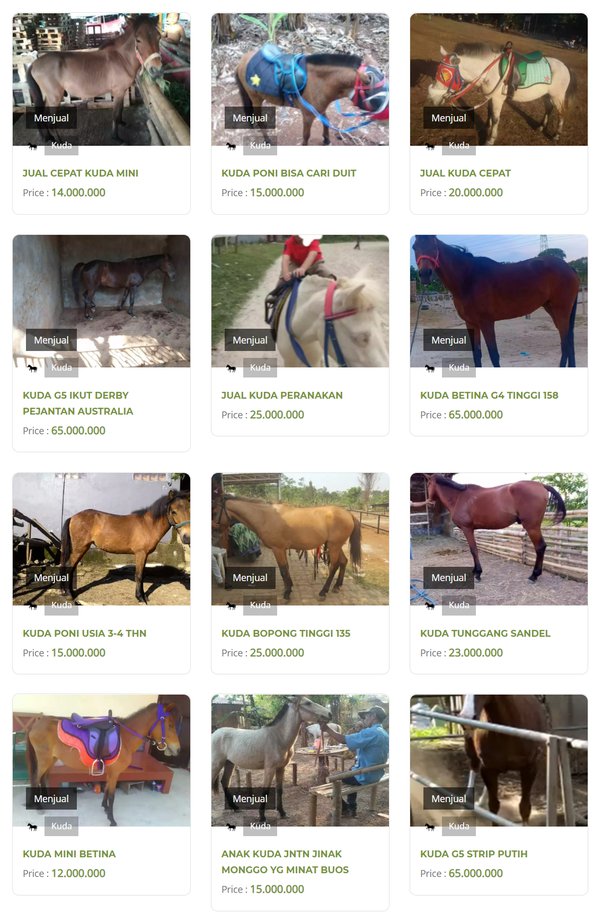
Task: Open the JUAL CEPAT KUDA MINI listing title
Action: coord(80,173)
